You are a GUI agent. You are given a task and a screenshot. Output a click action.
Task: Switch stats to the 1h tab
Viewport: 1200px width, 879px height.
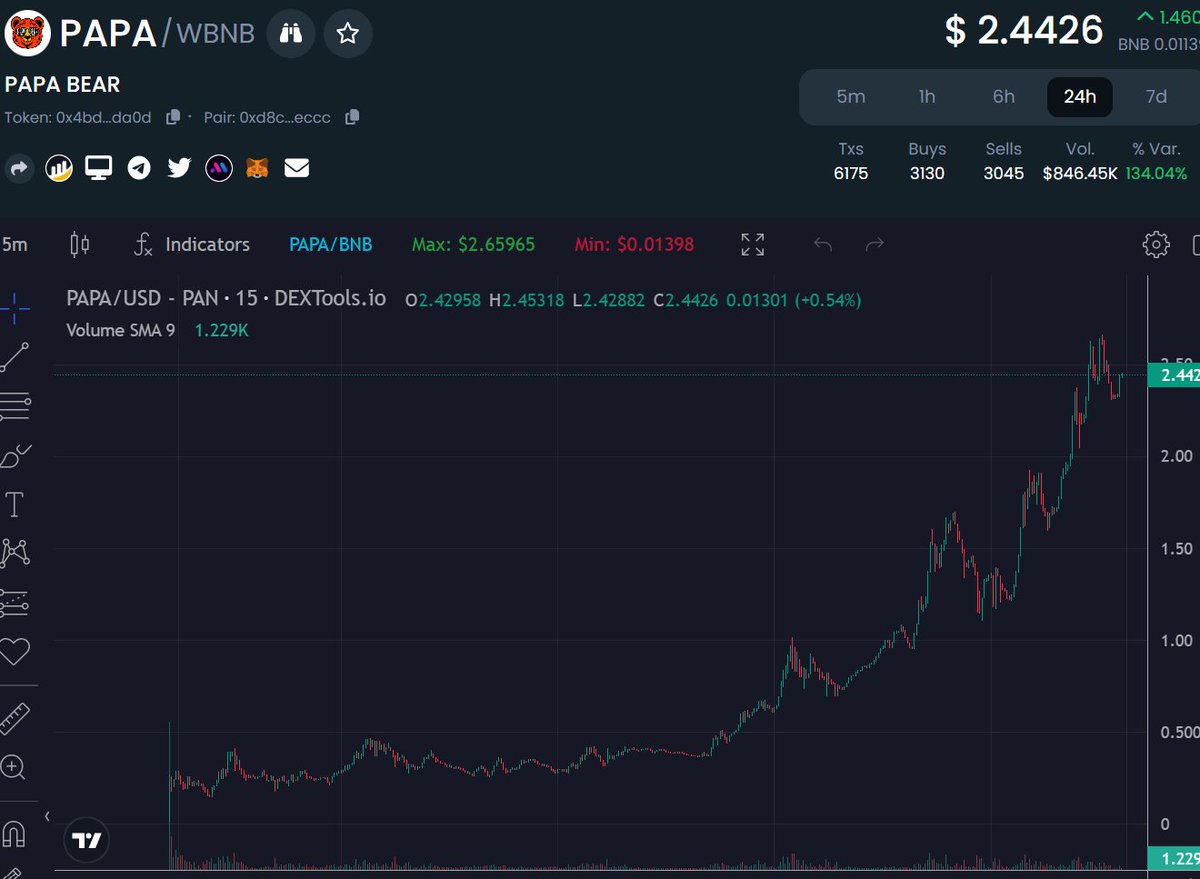[927, 97]
